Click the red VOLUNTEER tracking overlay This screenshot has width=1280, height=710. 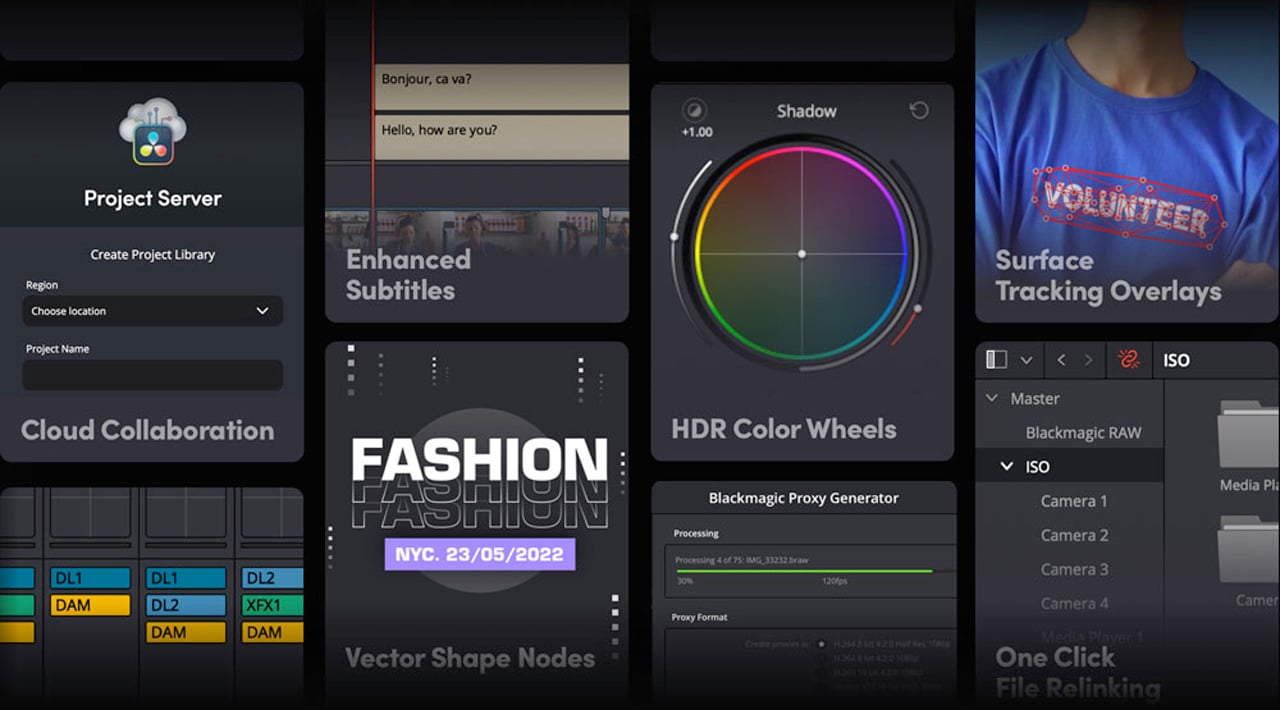(1128, 207)
